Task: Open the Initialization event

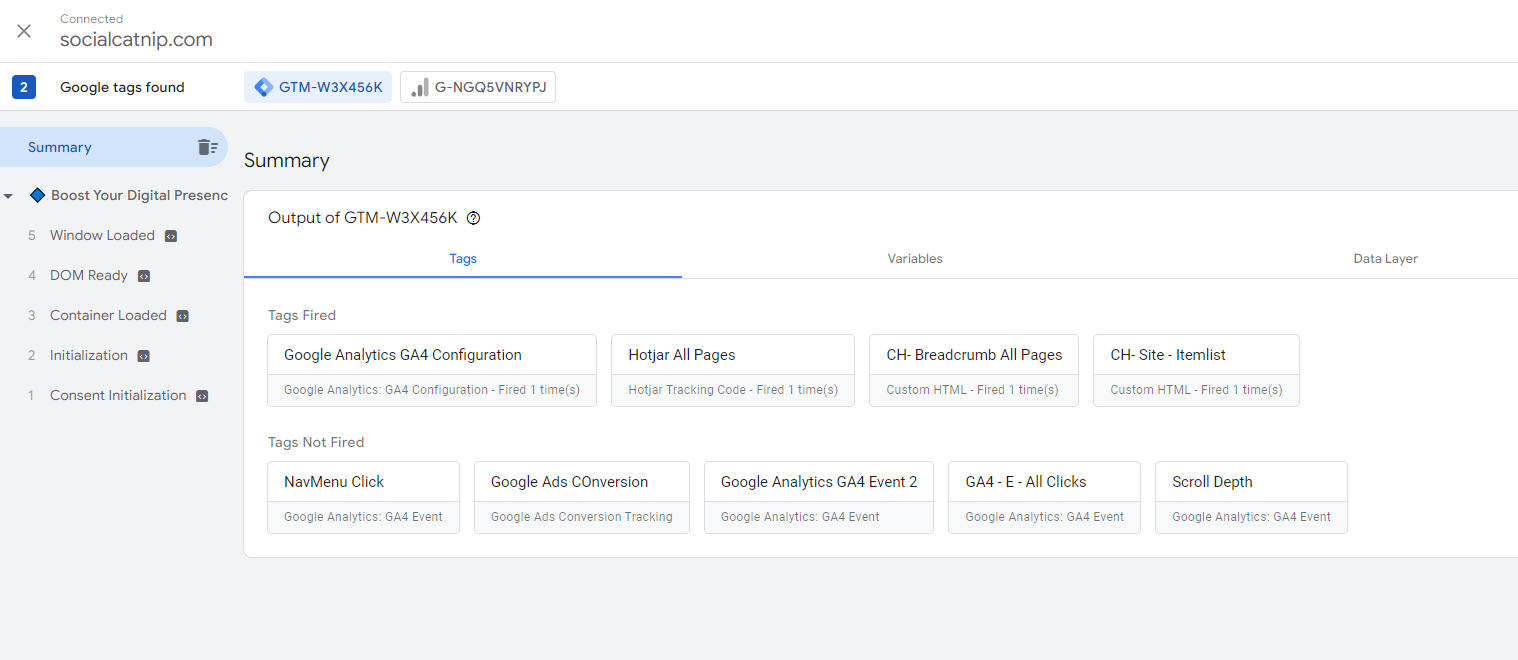Action: (x=89, y=355)
